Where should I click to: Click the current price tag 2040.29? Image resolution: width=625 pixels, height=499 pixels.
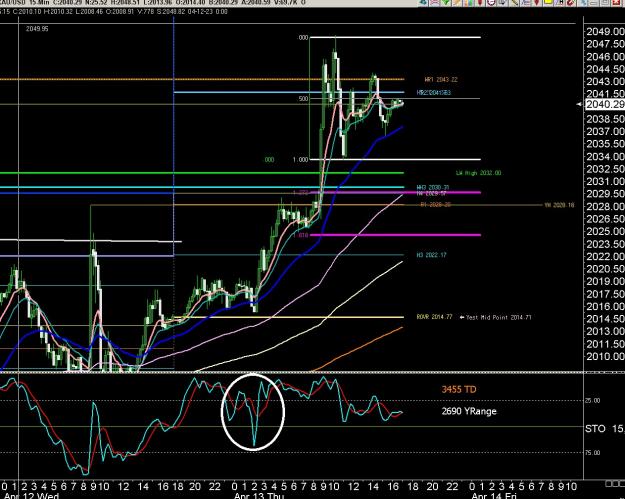pyautogui.click(x=605, y=104)
